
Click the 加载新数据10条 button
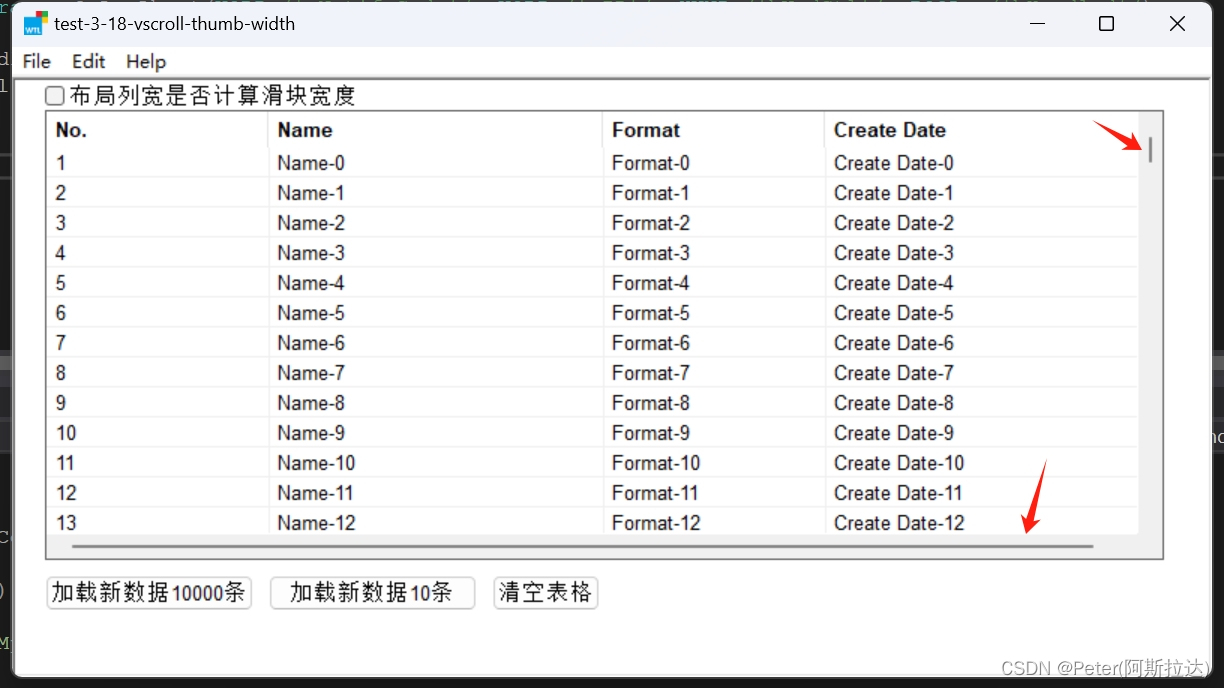click(372, 593)
